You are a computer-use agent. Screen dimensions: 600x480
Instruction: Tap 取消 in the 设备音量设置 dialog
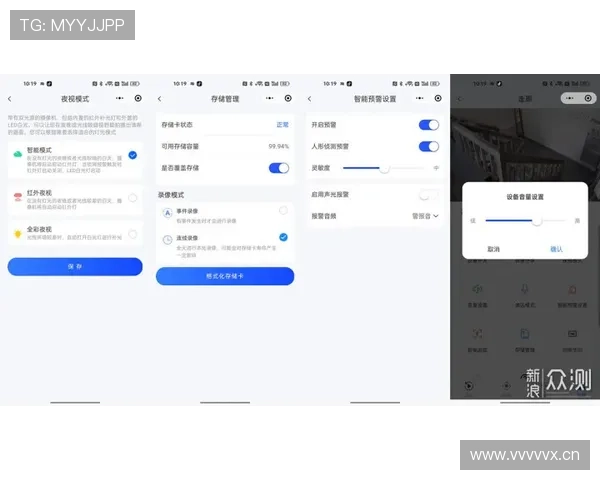(x=493, y=249)
